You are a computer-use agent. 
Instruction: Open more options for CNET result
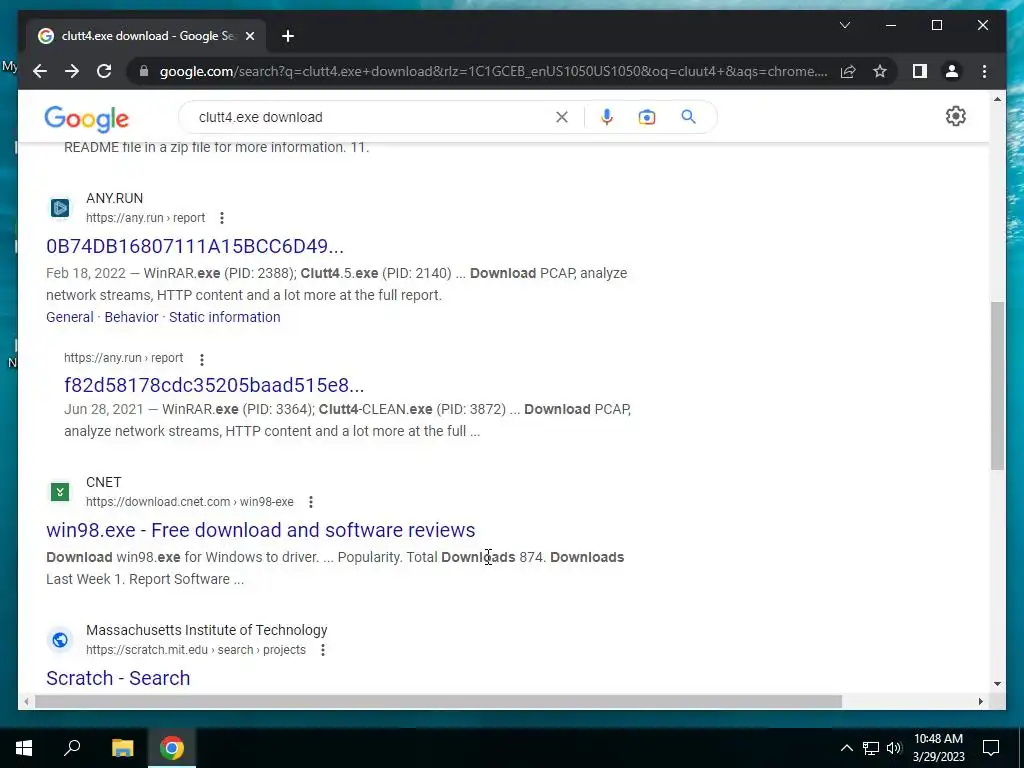tap(311, 502)
